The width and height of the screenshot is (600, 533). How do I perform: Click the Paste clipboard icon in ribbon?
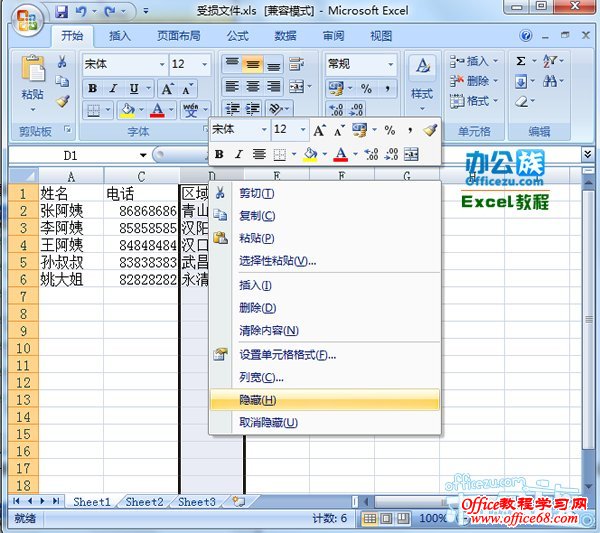[32, 70]
